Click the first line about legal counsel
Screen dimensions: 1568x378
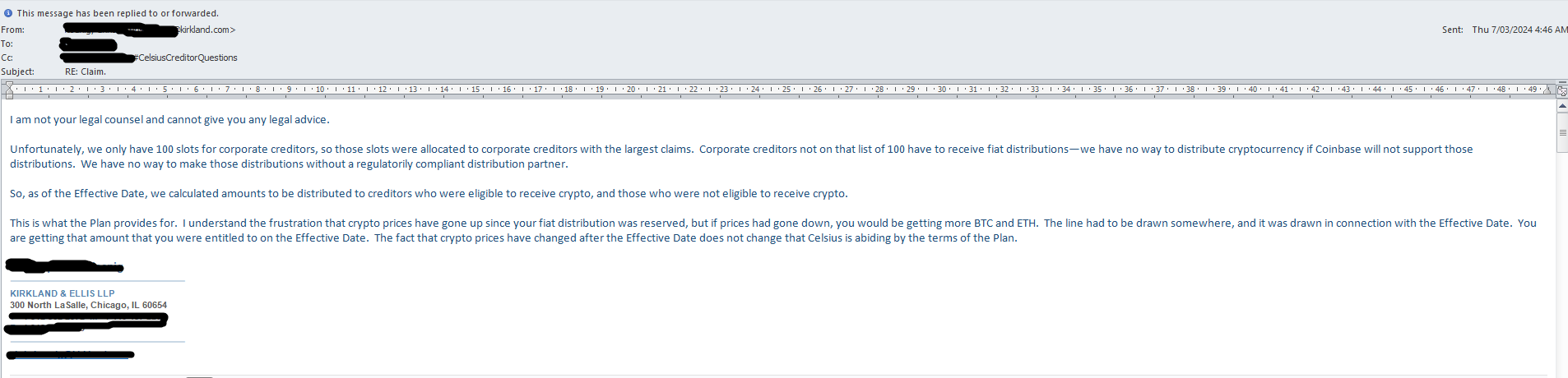(169, 120)
